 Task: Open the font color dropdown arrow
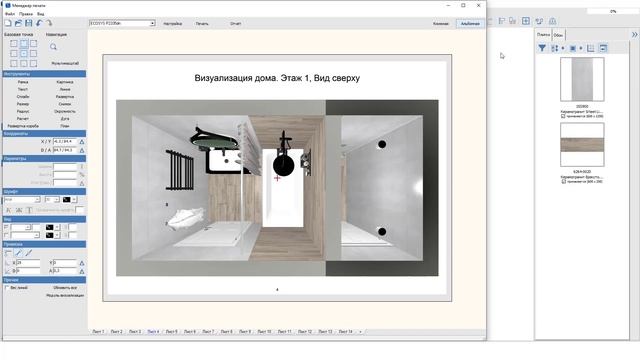[x=74, y=200]
